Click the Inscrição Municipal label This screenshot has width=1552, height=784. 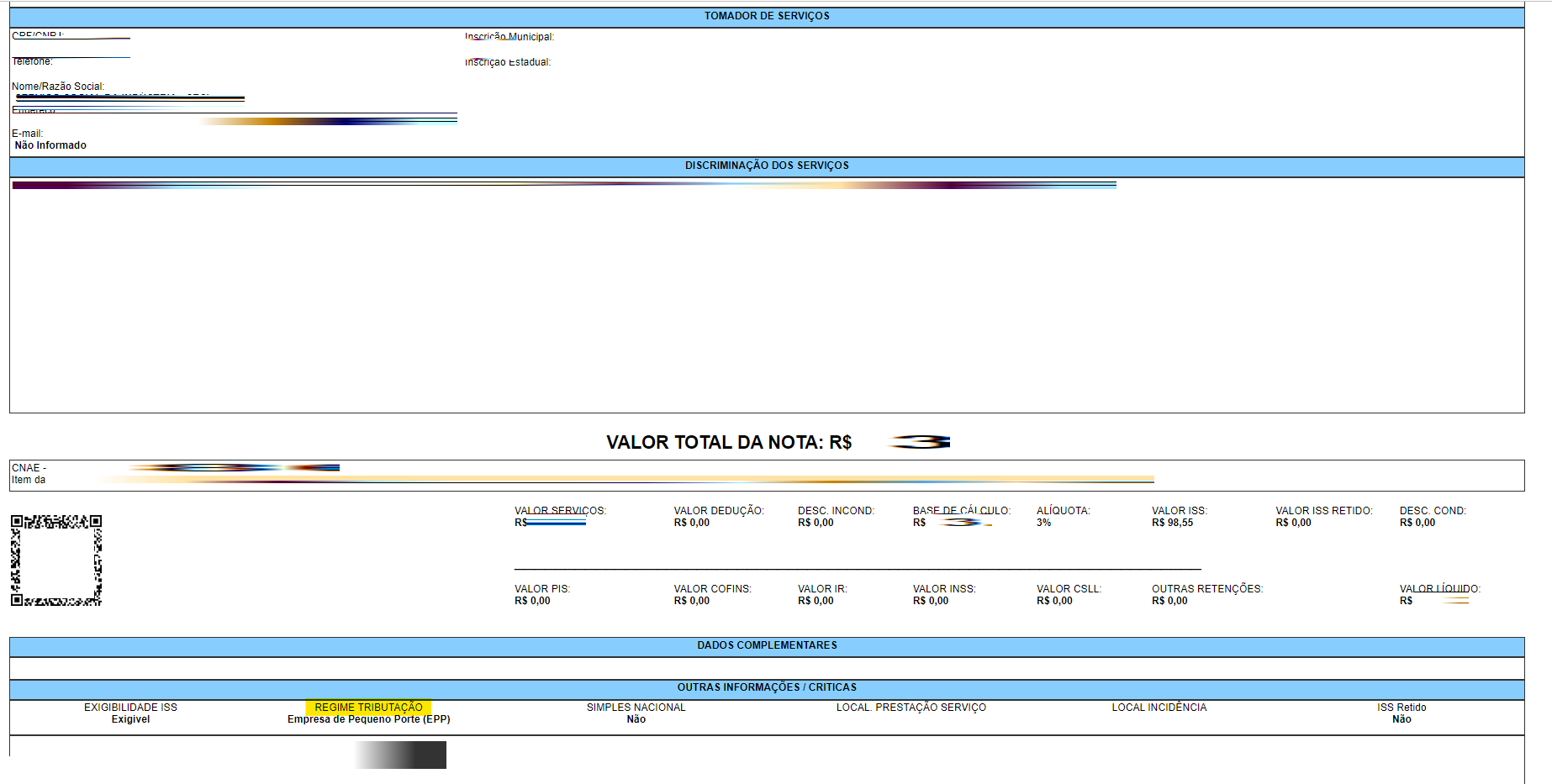509,37
